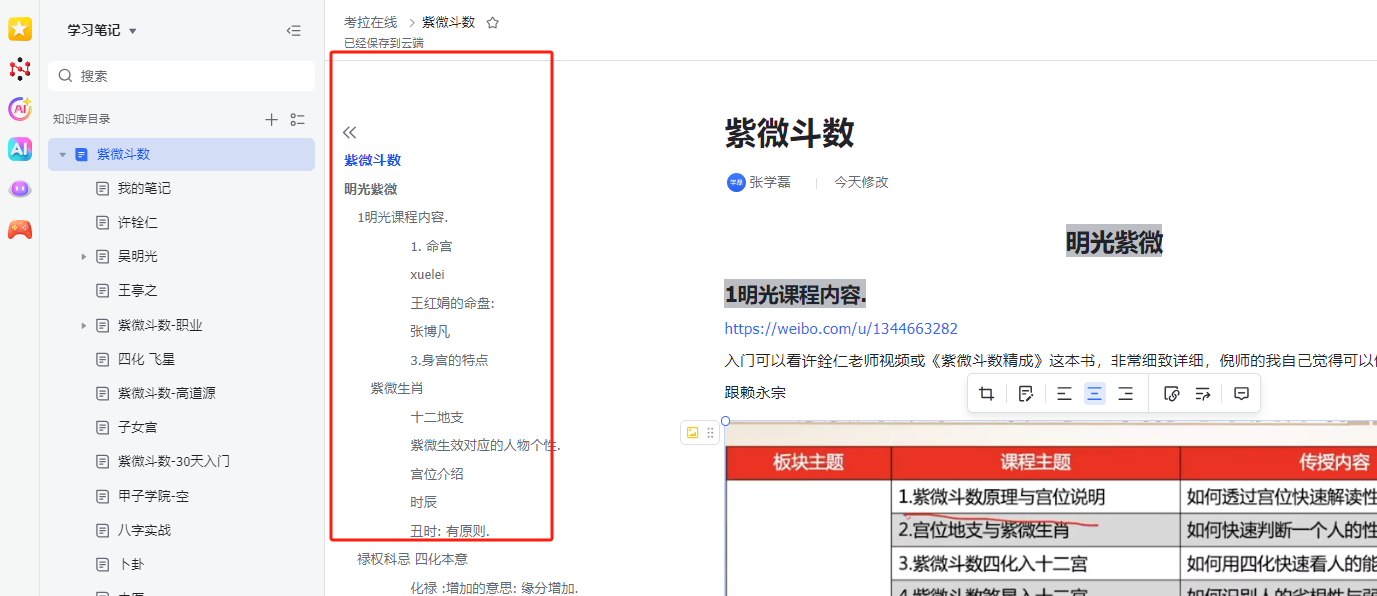Jump to the 紫微斗数 outline heading
Image resolution: width=1377 pixels, height=596 pixels.
[x=373, y=160]
